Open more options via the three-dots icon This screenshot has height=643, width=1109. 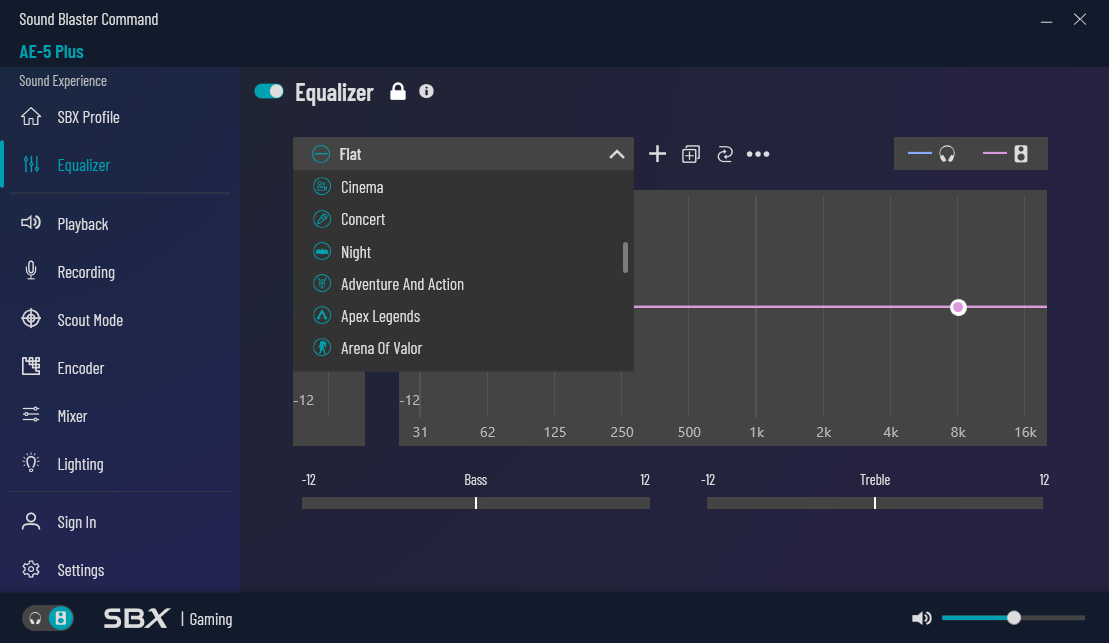click(758, 154)
